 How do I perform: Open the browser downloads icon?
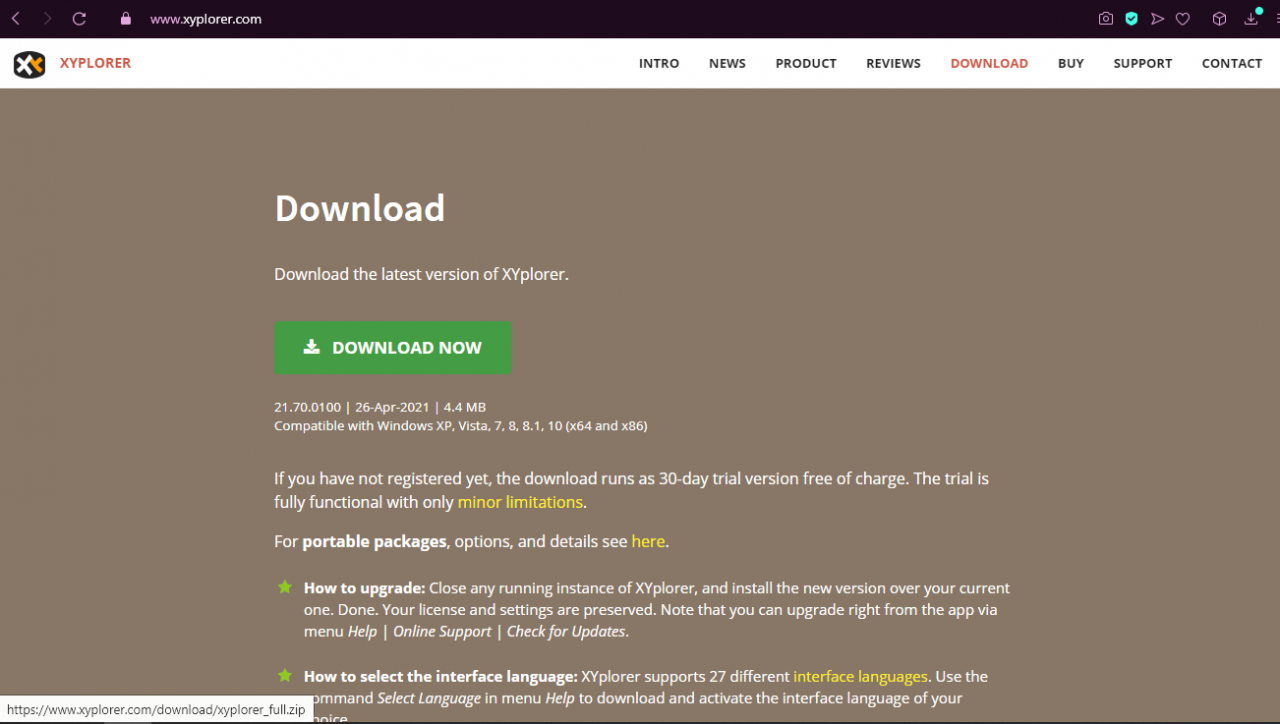pyautogui.click(x=1251, y=19)
